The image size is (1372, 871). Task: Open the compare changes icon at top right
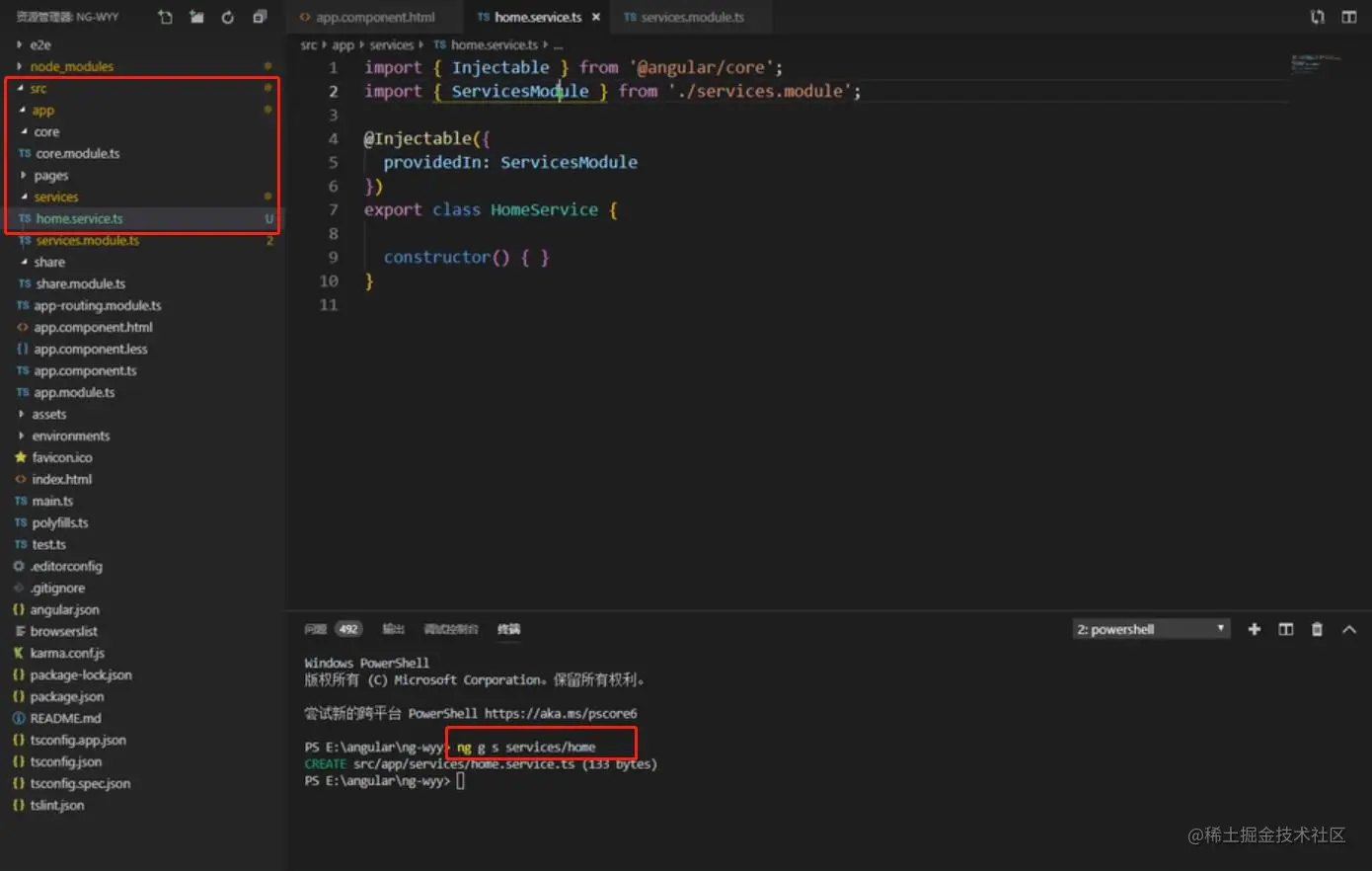click(x=1317, y=17)
